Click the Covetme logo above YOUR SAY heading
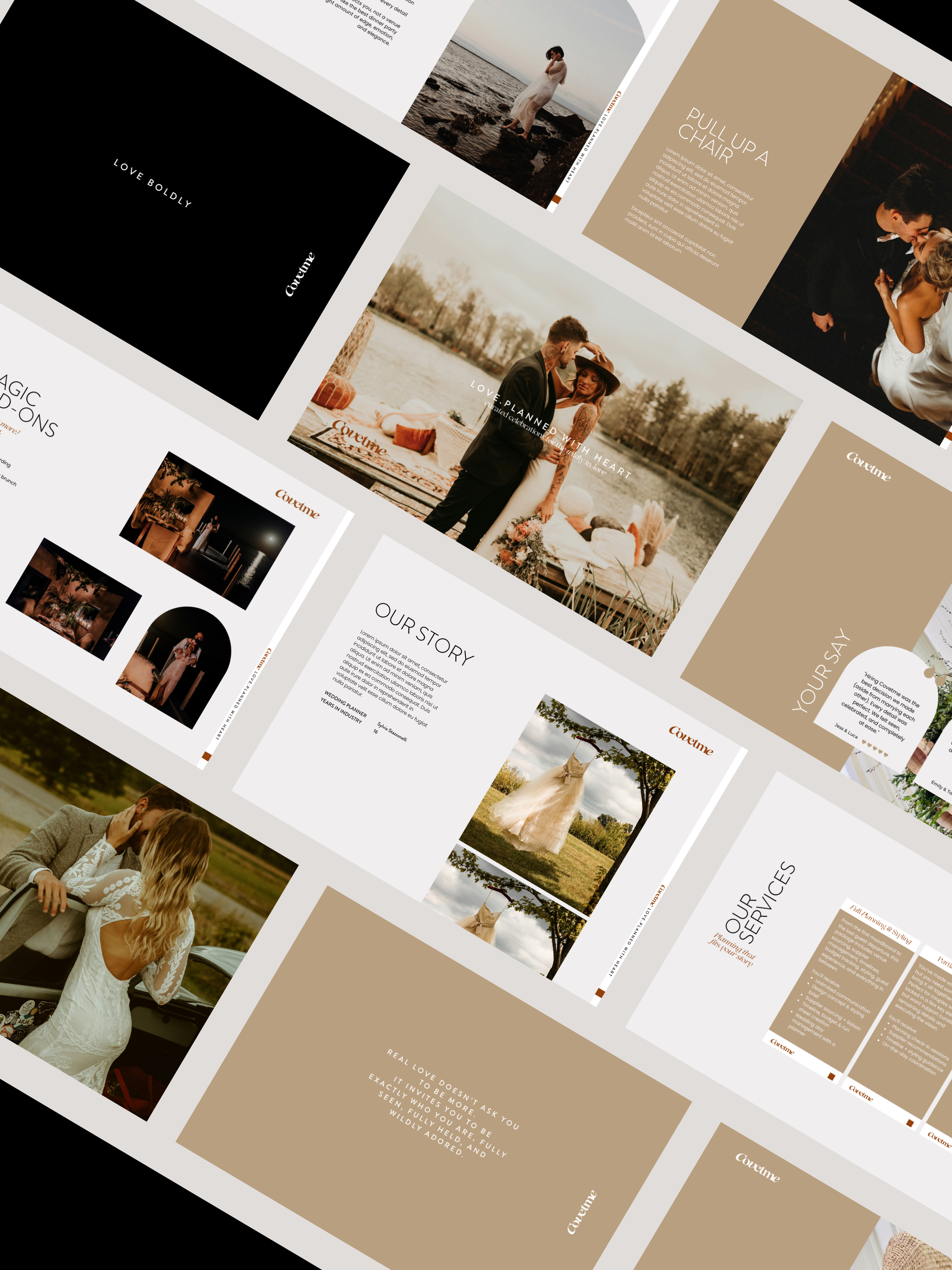Viewport: 952px width, 1270px height. point(869,466)
